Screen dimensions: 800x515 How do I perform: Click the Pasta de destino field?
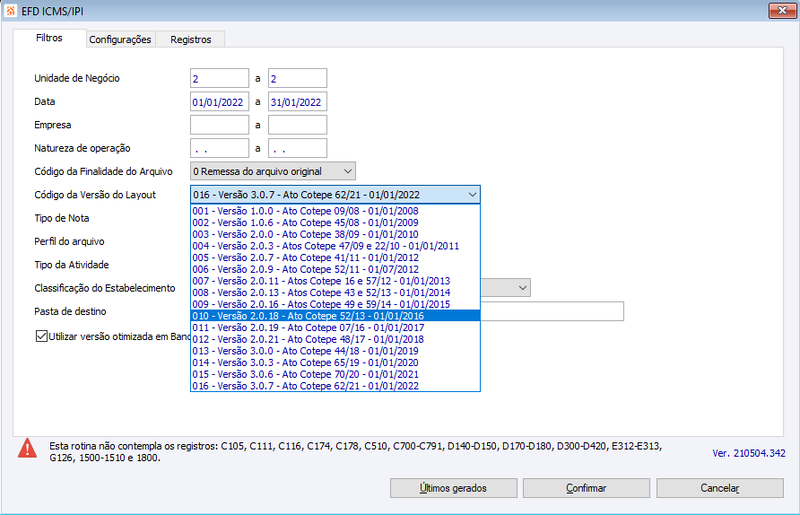click(x=552, y=311)
